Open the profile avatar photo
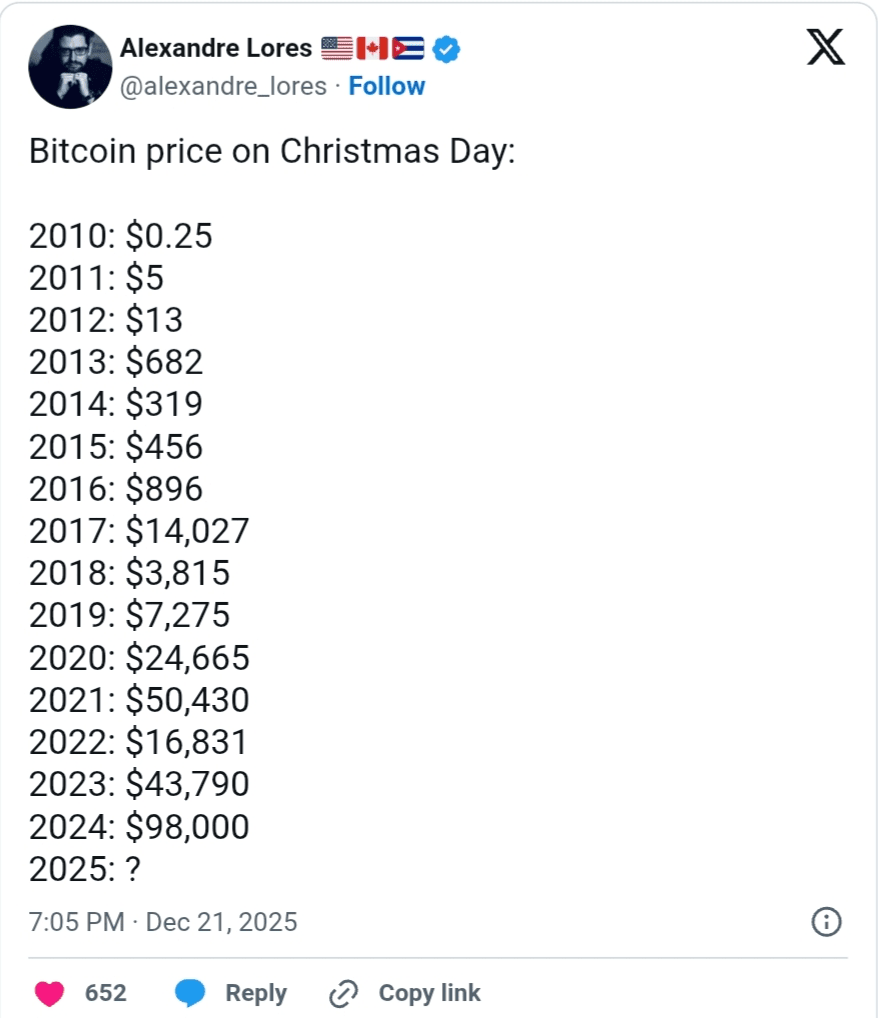The image size is (878, 1018). (x=70, y=67)
